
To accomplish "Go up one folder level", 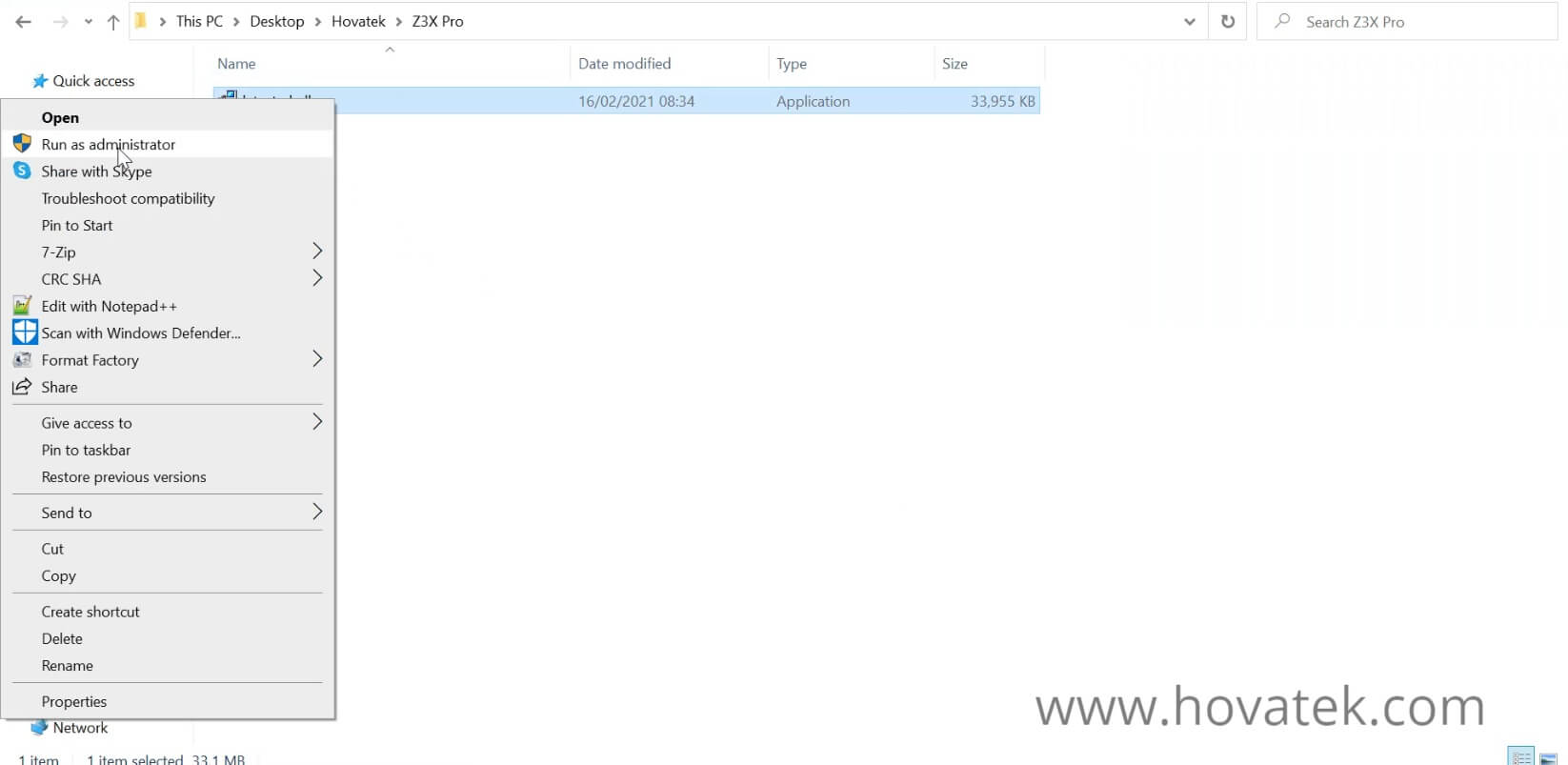I will tap(113, 21).
